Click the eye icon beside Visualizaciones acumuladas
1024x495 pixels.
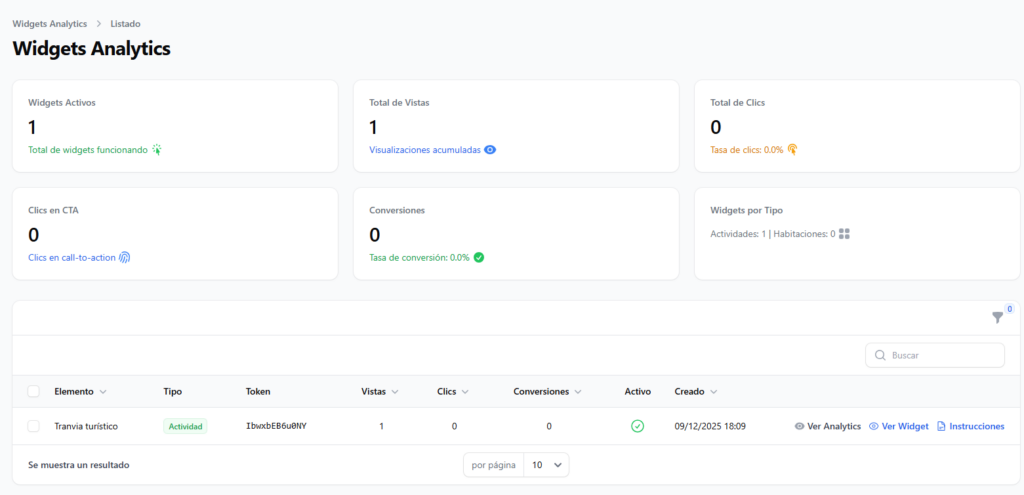(x=490, y=150)
